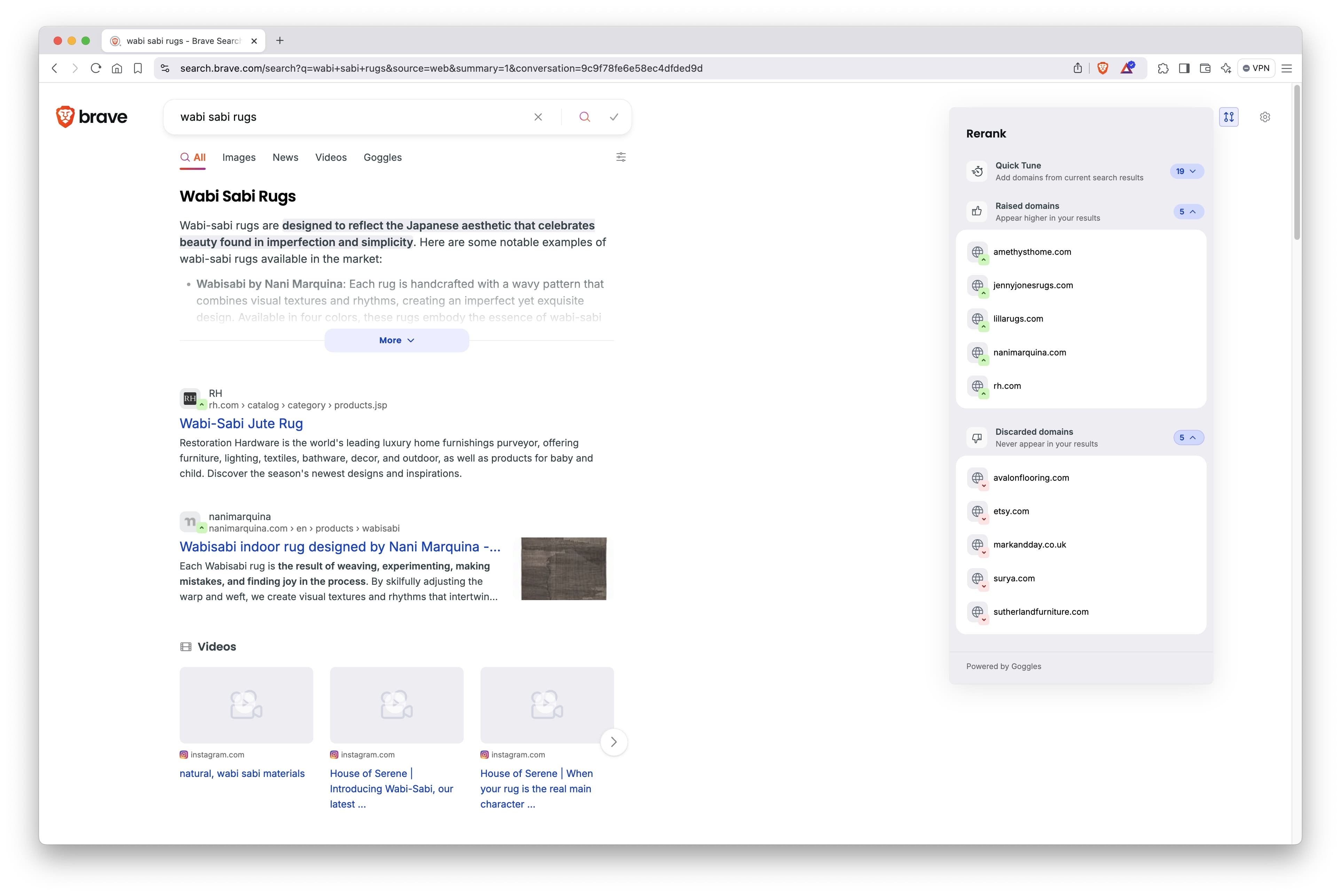1341x896 pixels.
Task: Open Brave Shields lion icon
Action: (x=1103, y=69)
